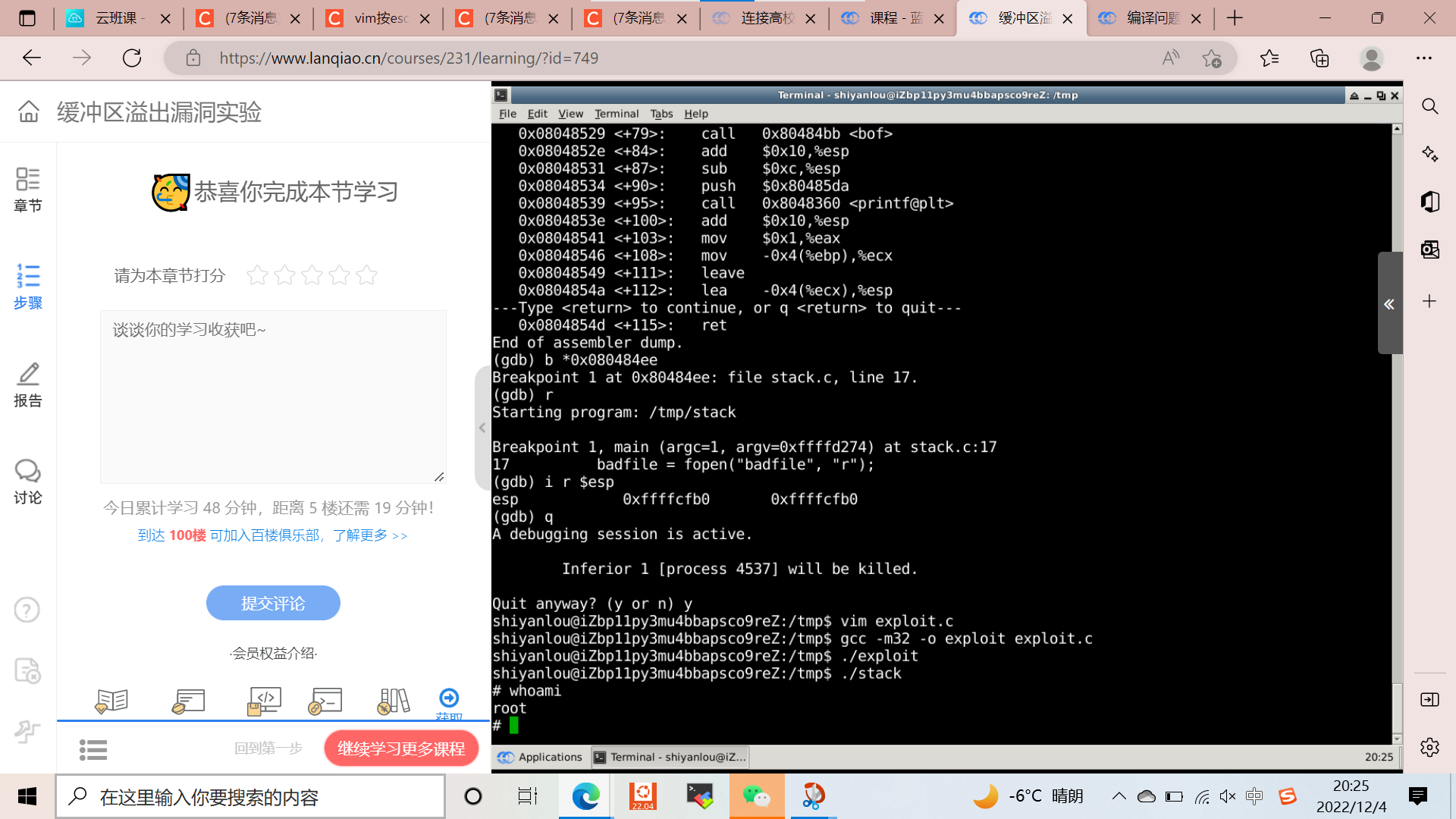Show hidden system tray icons chevron

tap(1119, 795)
